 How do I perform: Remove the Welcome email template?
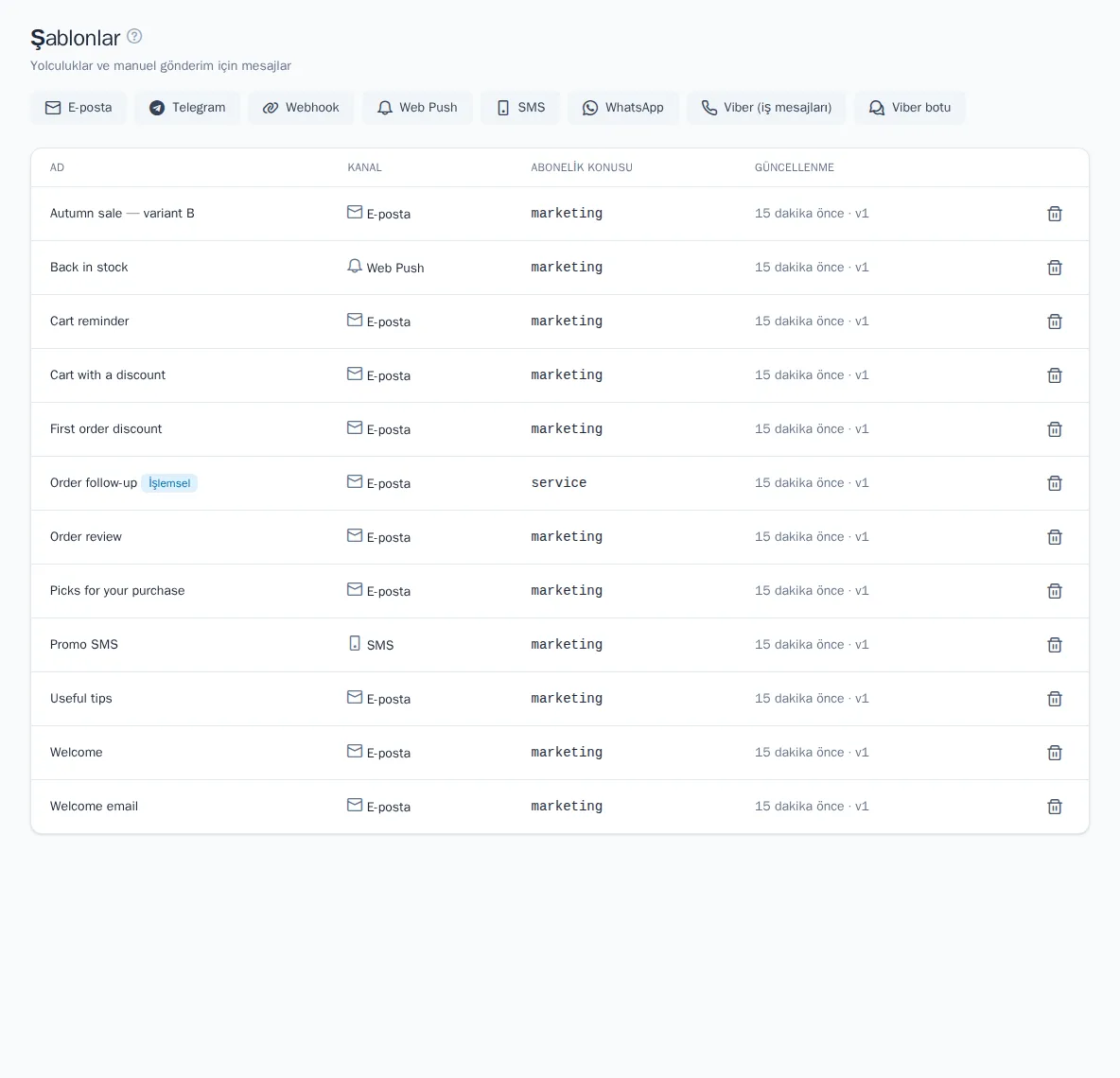[x=1055, y=807]
